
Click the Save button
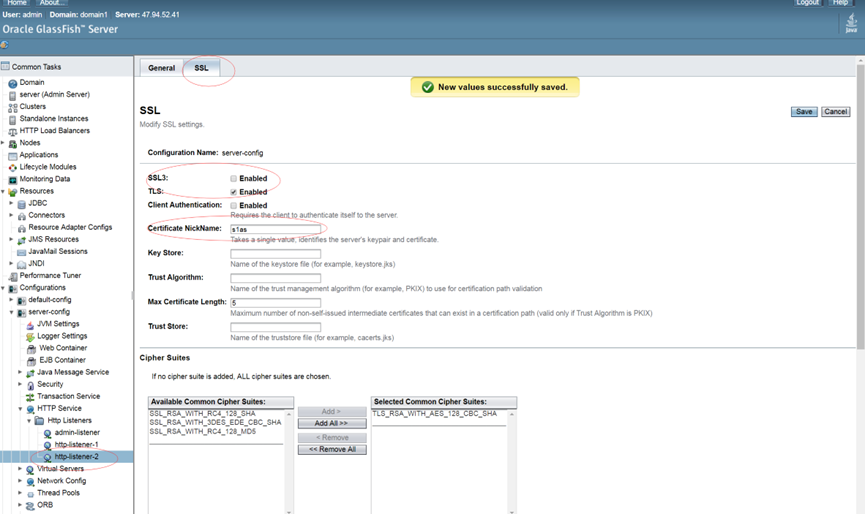pyautogui.click(x=804, y=112)
